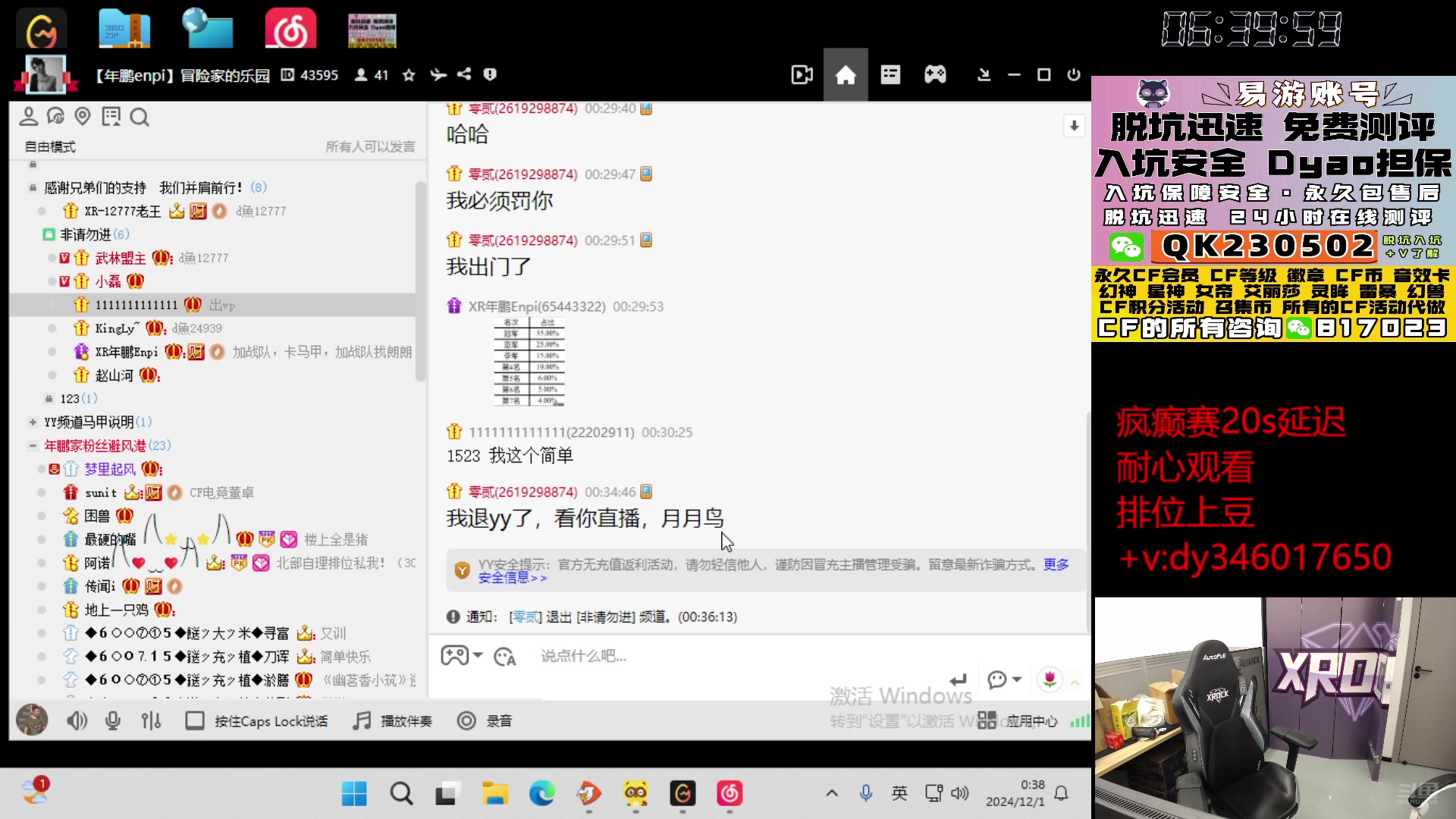1456x819 pixels.
Task: Open the bulletin board icon above channel tree
Action: [x=111, y=116]
